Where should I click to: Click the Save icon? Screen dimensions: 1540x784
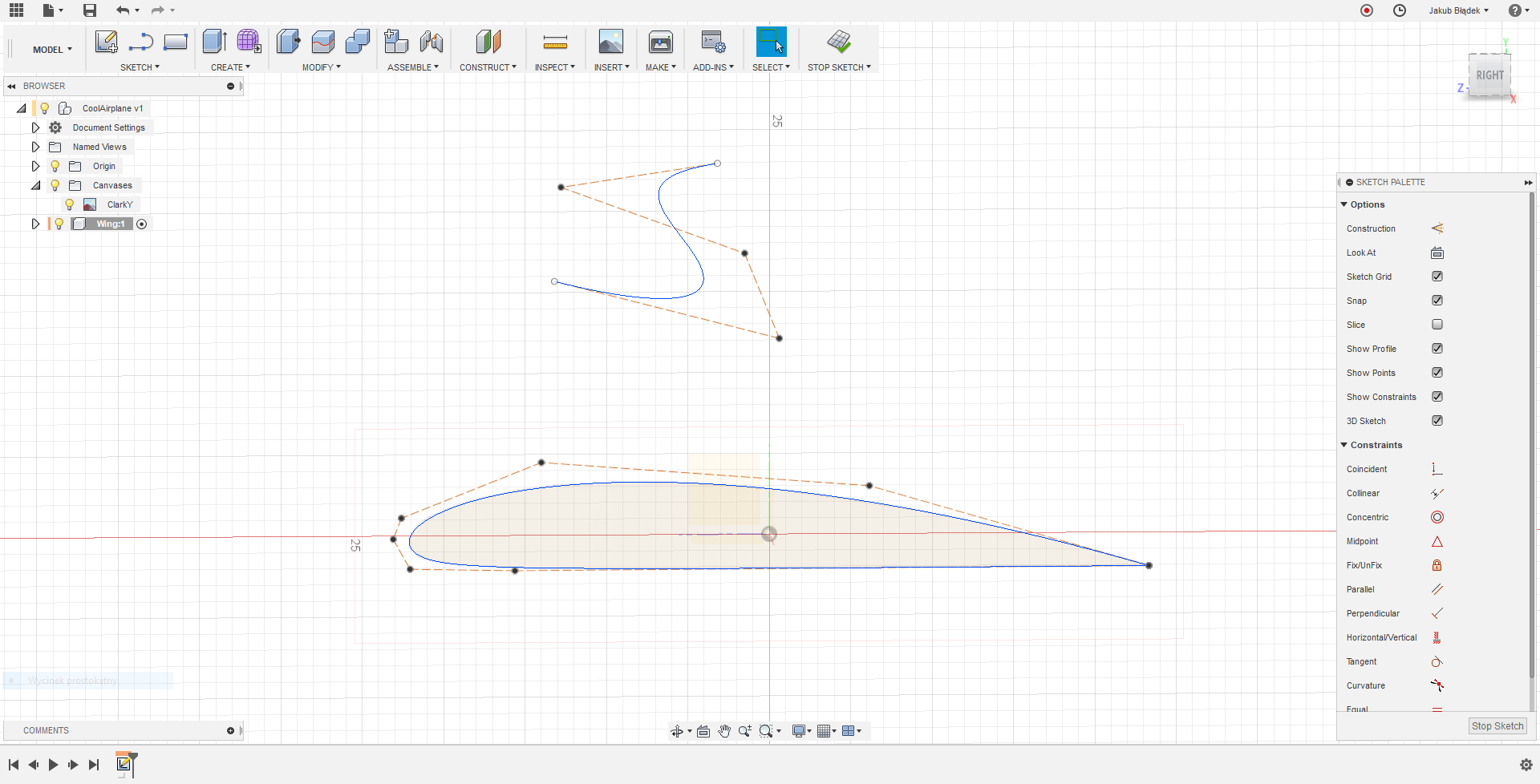coord(90,10)
